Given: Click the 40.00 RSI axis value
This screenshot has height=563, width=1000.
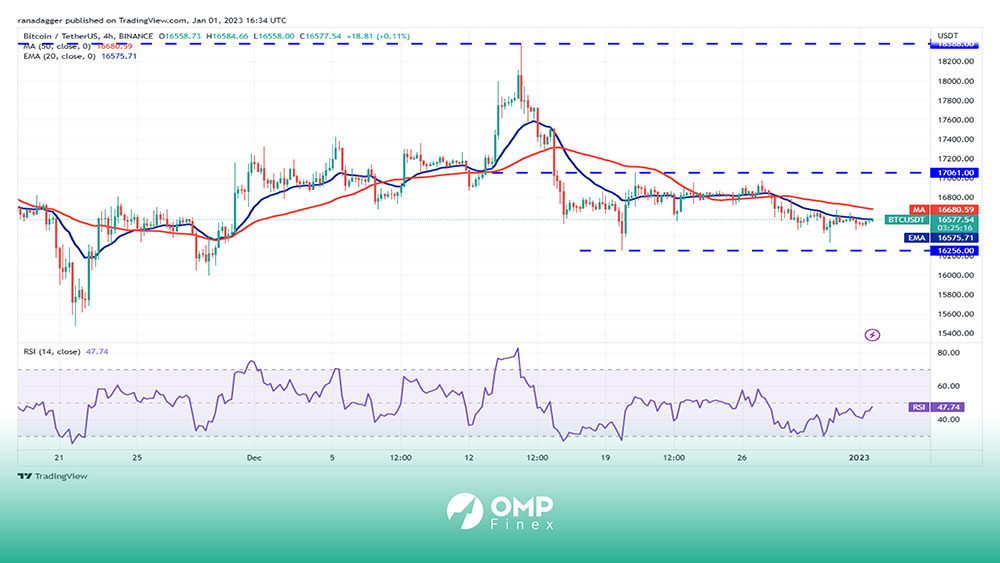Looking at the screenshot, I should tap(948, 420).
